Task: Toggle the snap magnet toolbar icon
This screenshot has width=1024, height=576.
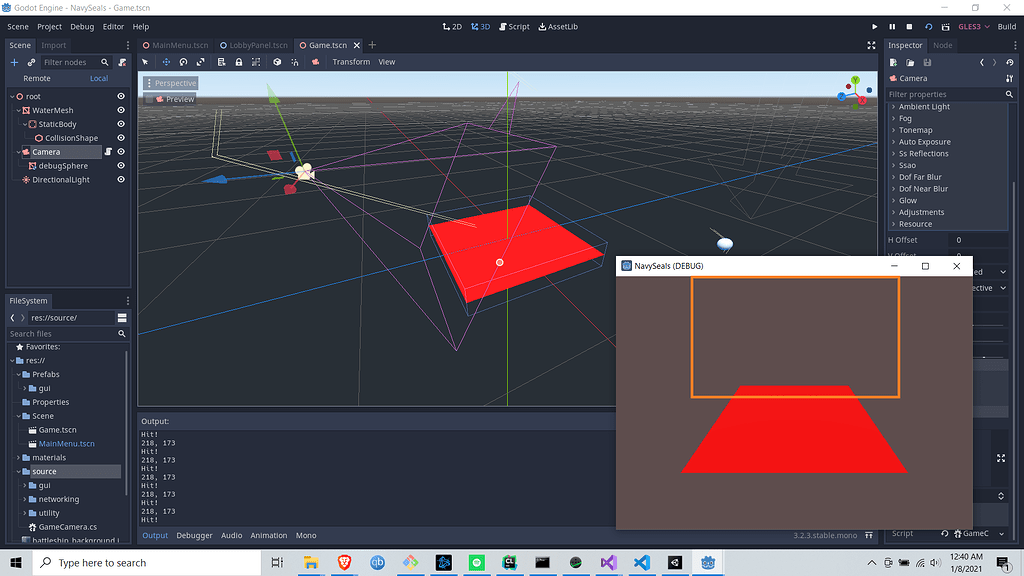Action: click(295, 62)
